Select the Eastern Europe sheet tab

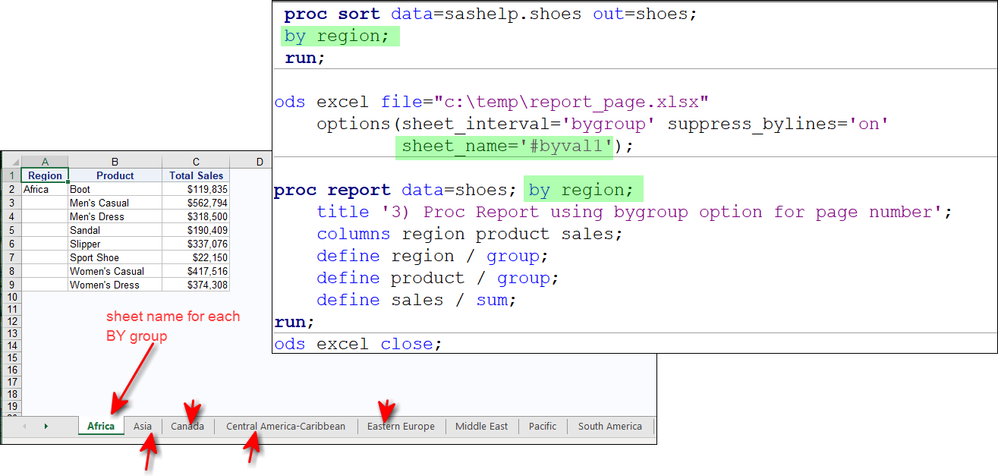click(x=401, y=426)
